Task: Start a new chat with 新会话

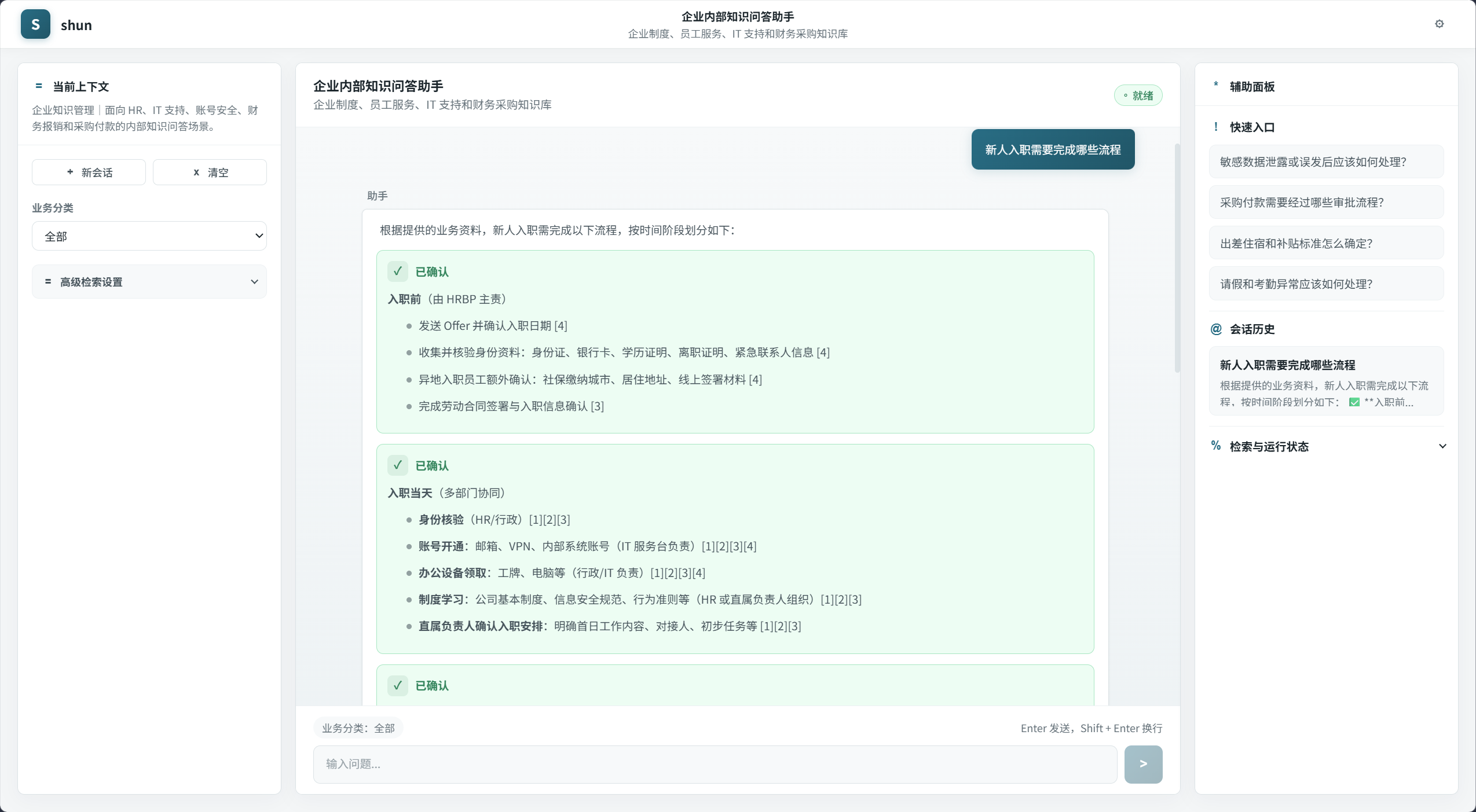Action: pos(89,172)
